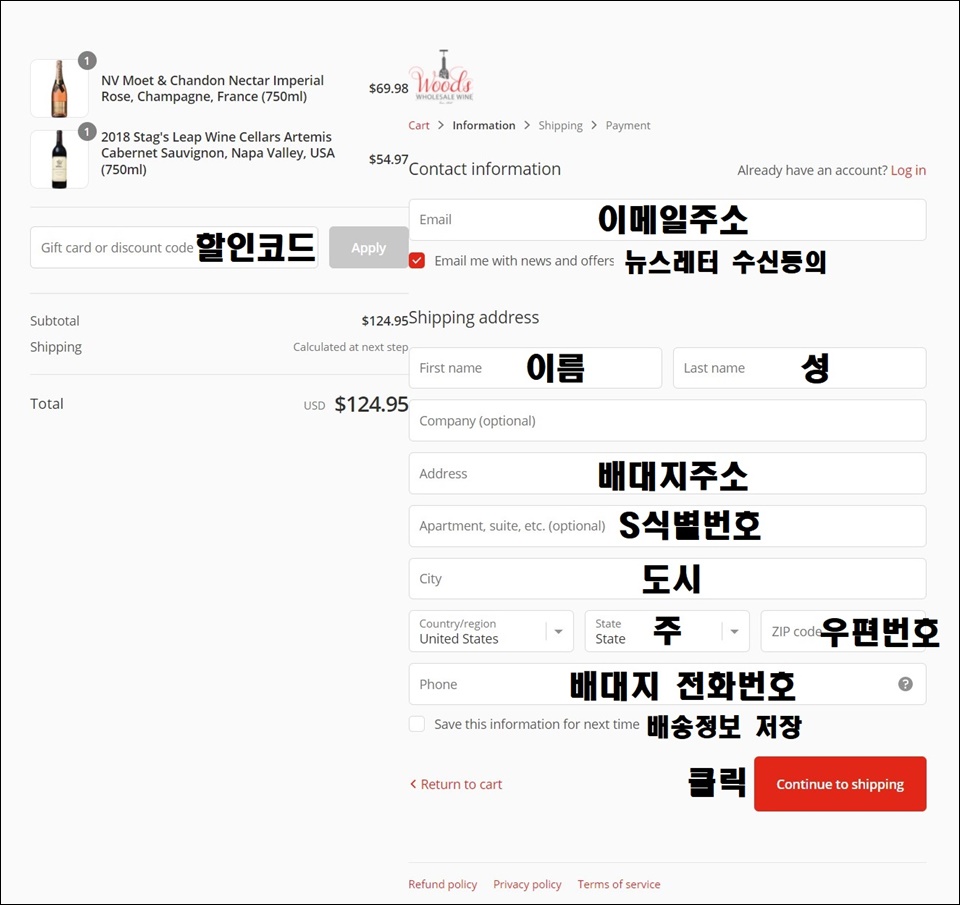960x905 pixels.
Task: Focus the ZIP code field
Action: (x=843, y=631)
